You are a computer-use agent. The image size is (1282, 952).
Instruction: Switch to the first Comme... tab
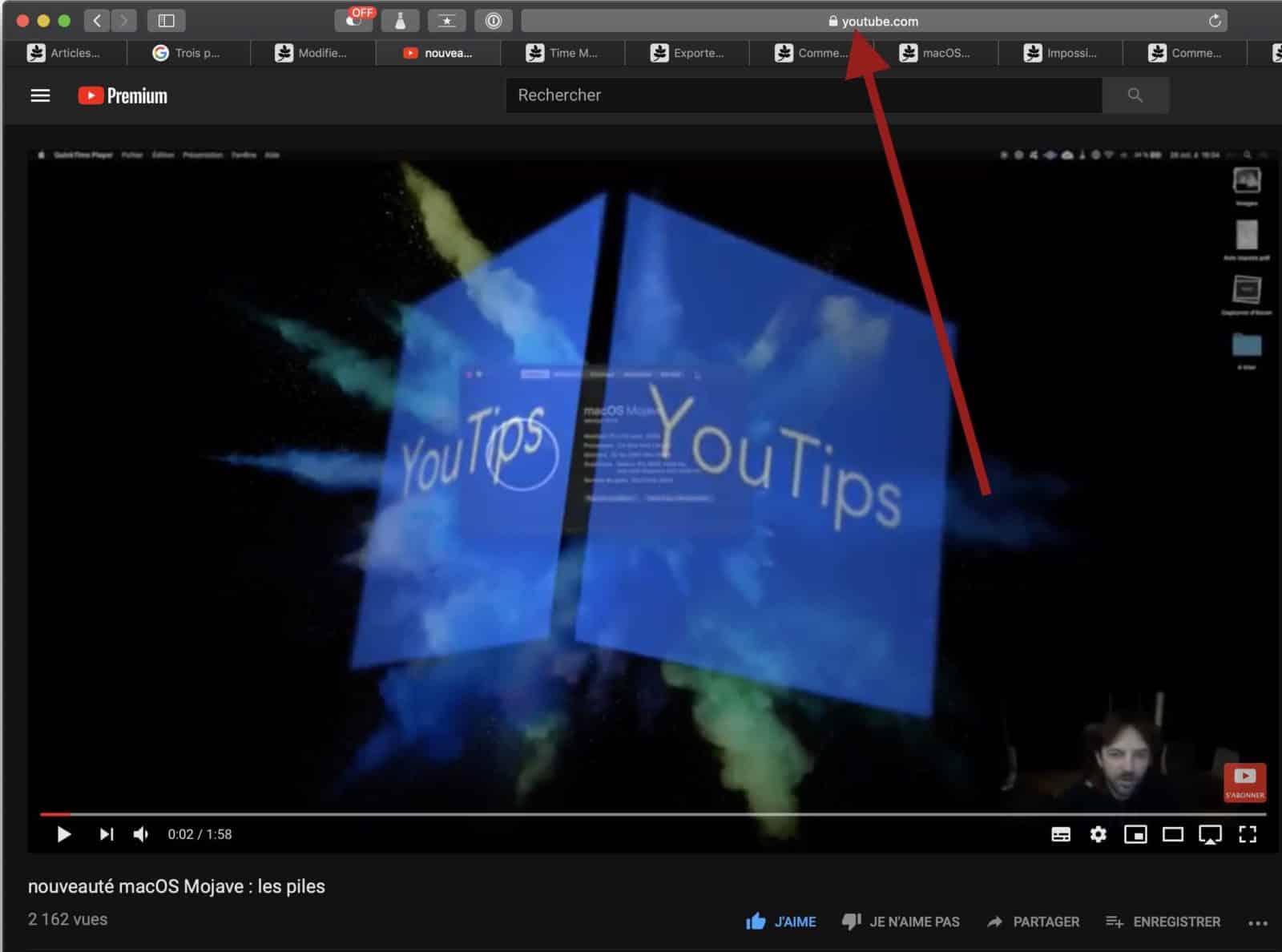[x=812, y=53]
